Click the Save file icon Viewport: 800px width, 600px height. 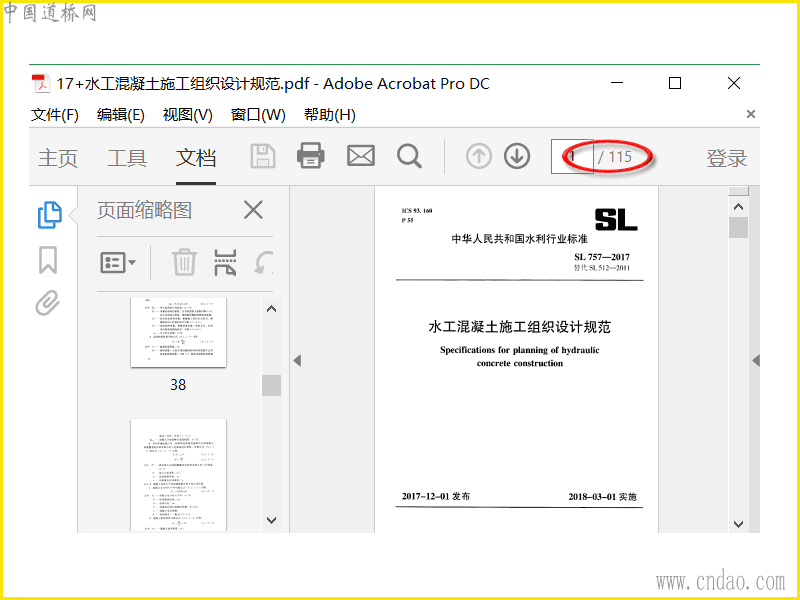point(263,156)
